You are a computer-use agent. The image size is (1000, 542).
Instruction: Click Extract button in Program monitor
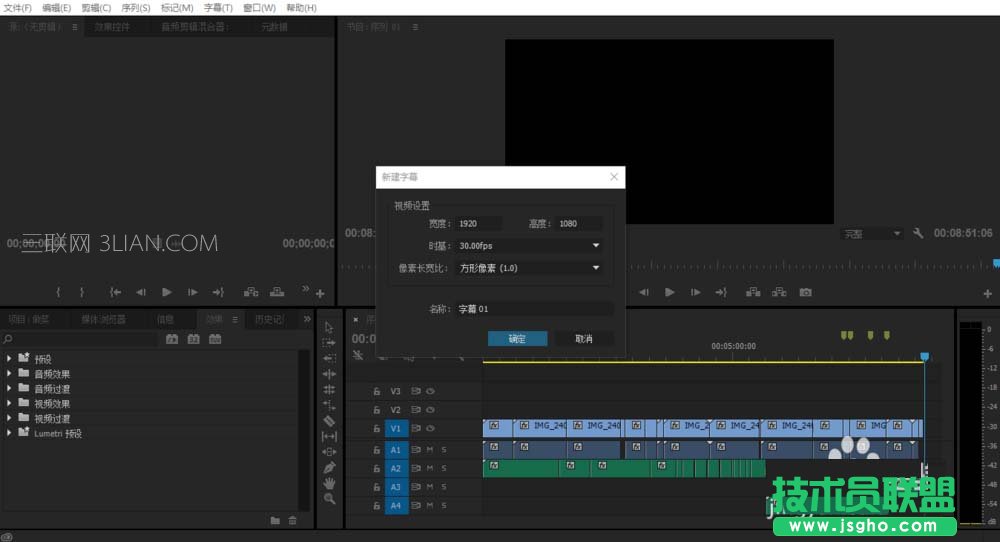(x=779, y=292)
